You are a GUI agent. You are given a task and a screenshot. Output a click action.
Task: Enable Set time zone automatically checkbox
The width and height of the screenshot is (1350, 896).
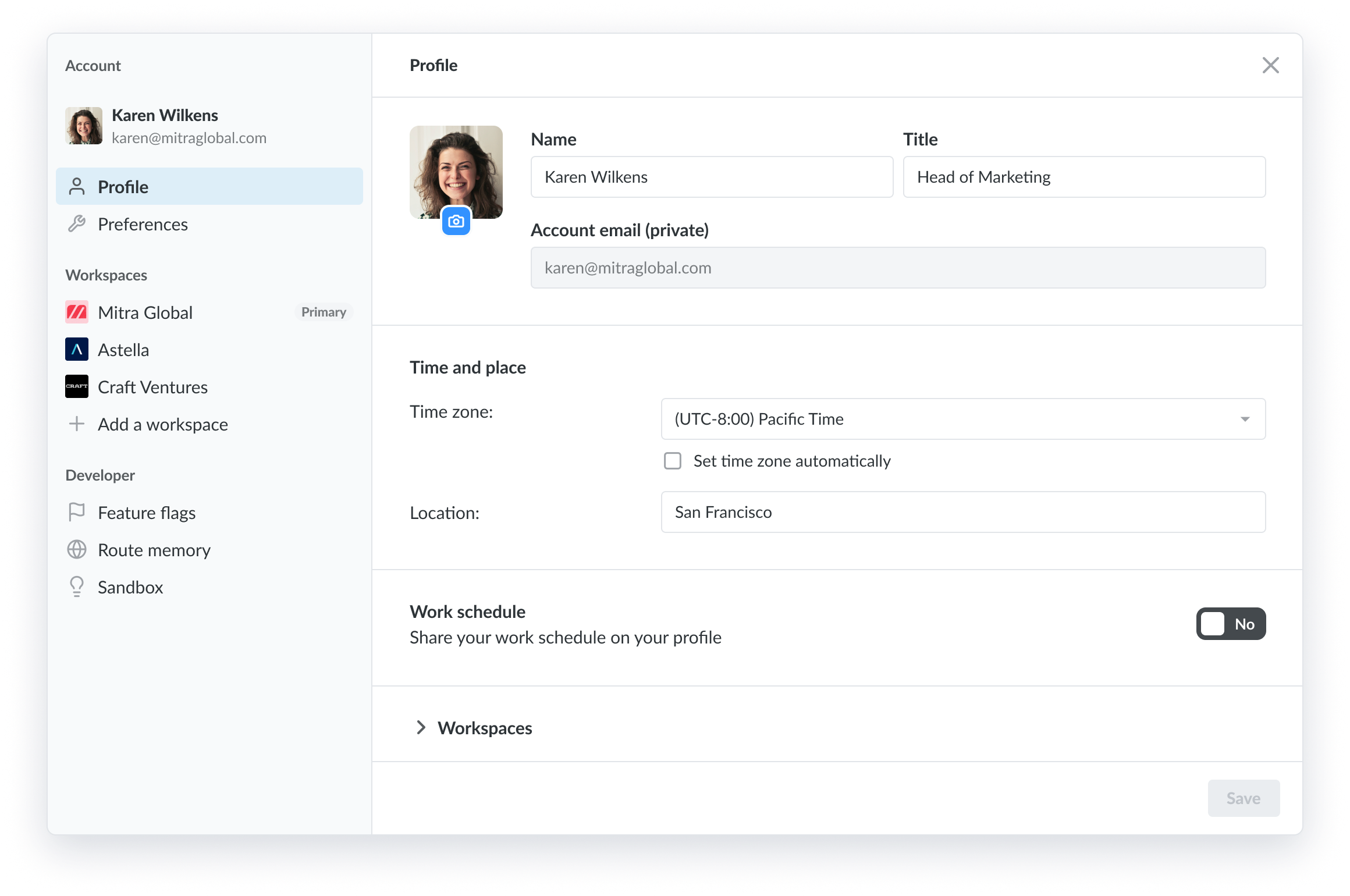tap(673, 461)
